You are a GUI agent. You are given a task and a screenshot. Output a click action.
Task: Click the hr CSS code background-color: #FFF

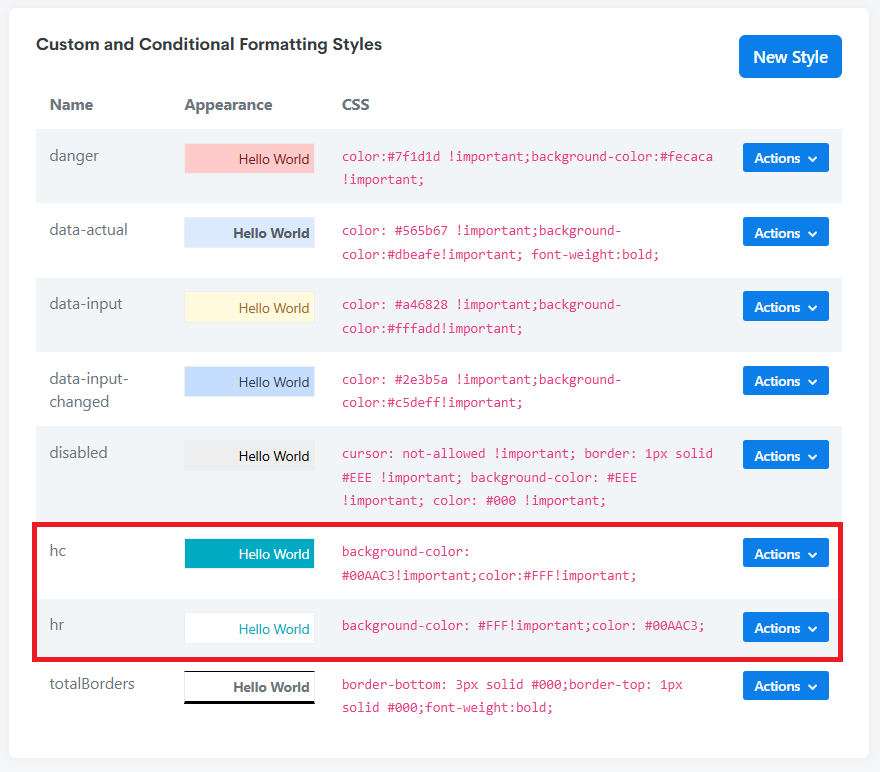coord(523,625)
